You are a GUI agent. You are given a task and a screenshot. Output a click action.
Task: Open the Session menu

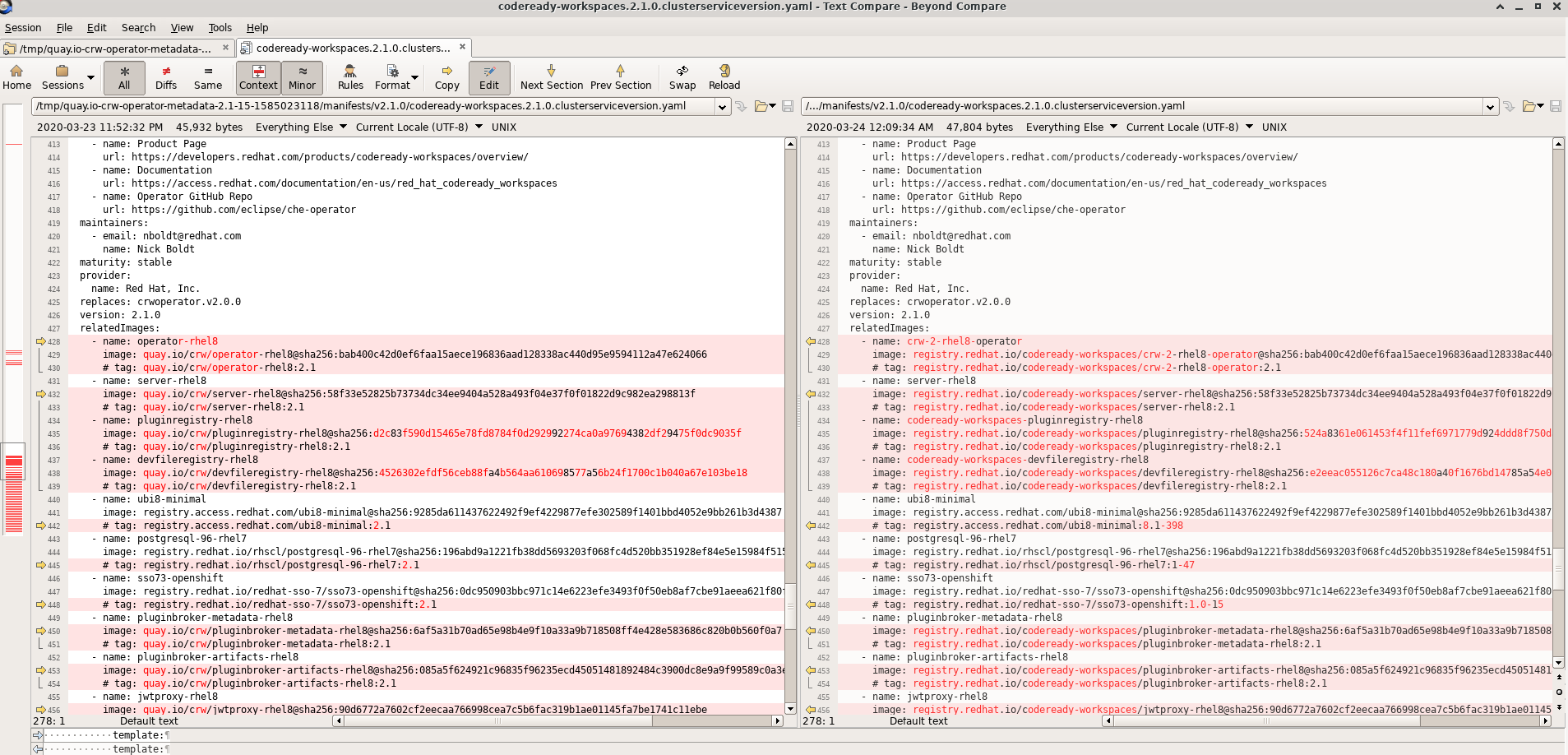click(x=23, y=28)
